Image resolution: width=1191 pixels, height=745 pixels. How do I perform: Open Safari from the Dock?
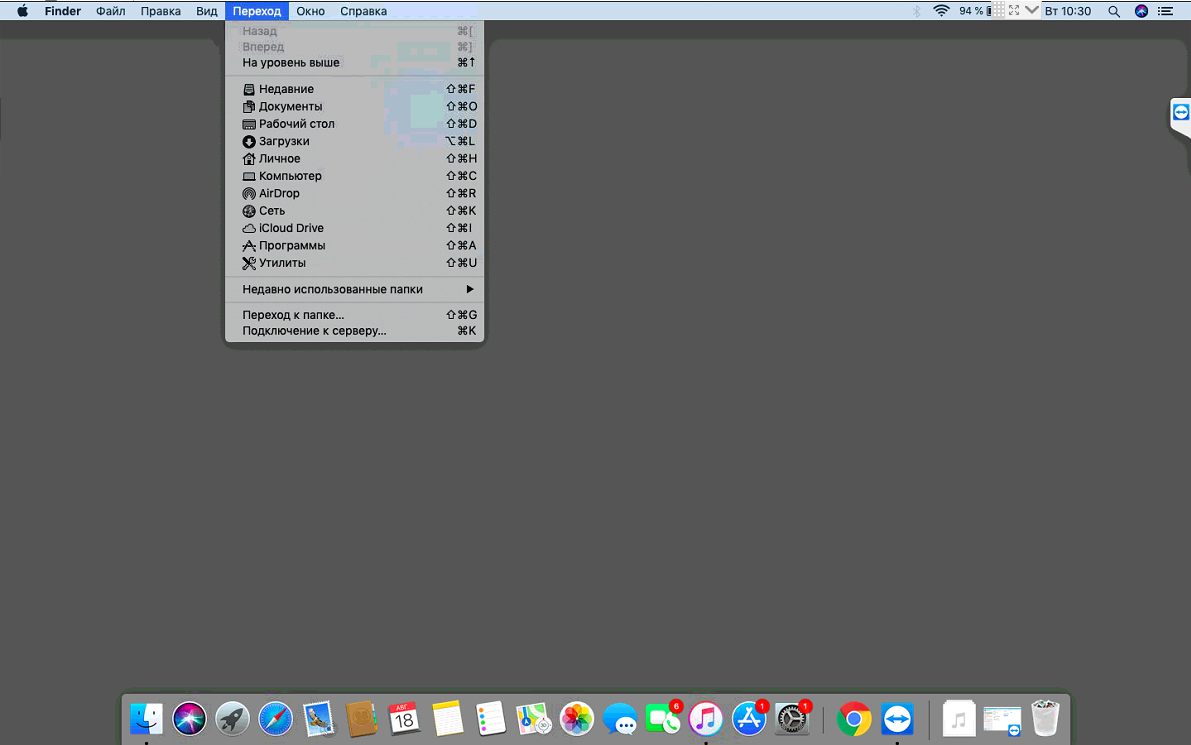pyautogui.click(x=276, y=718)
